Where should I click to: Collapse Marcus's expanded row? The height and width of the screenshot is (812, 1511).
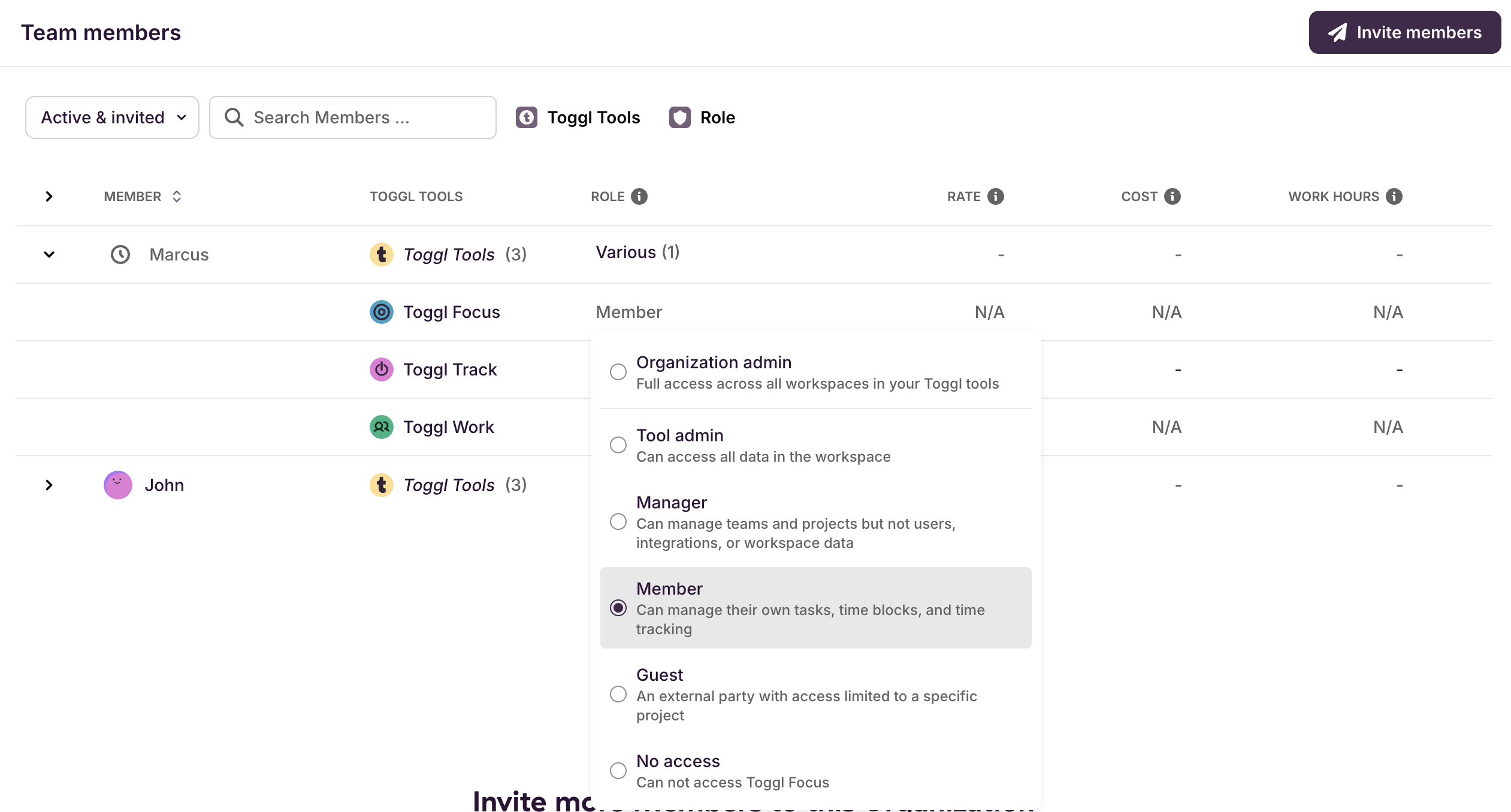49,254
